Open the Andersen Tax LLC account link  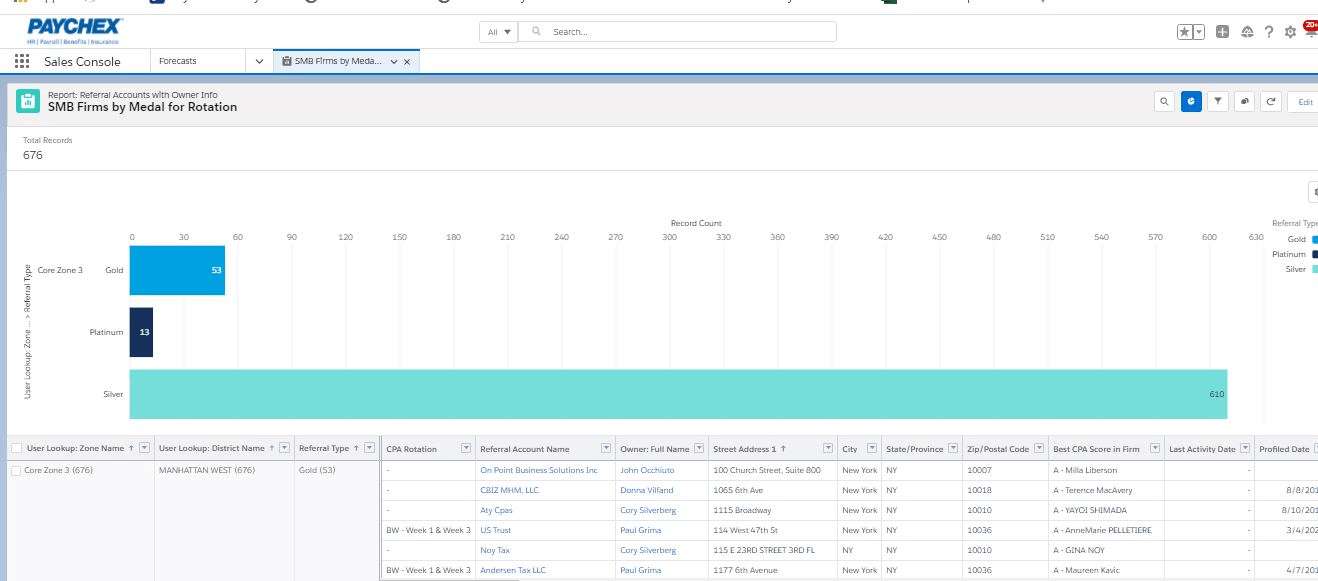coord(513,570)
